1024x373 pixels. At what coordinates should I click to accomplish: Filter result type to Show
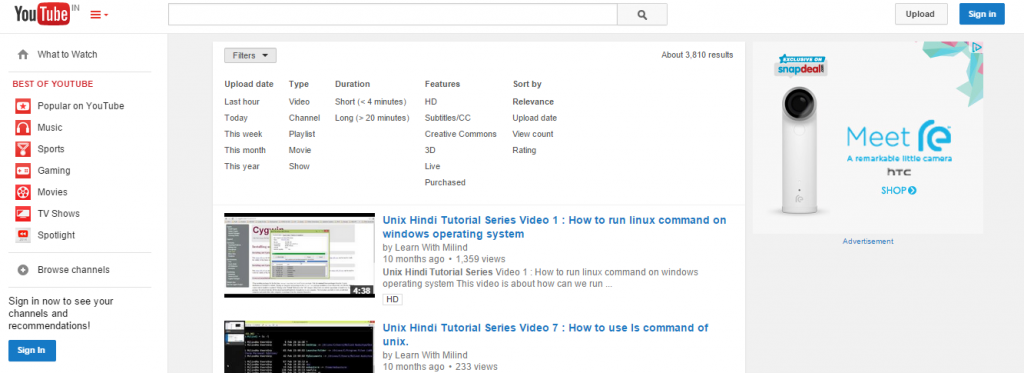tap(299, 167)
